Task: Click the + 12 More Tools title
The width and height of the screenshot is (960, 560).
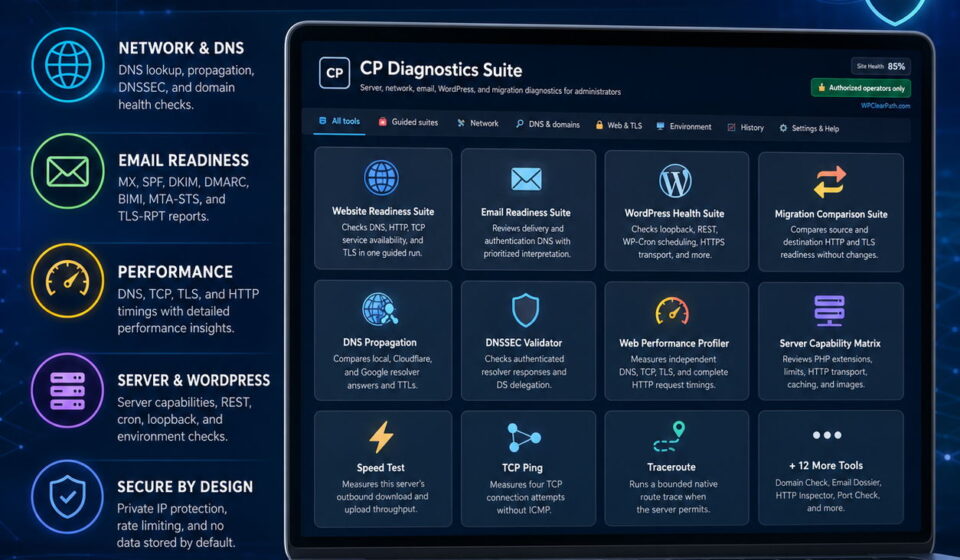Action: point(826,466)
